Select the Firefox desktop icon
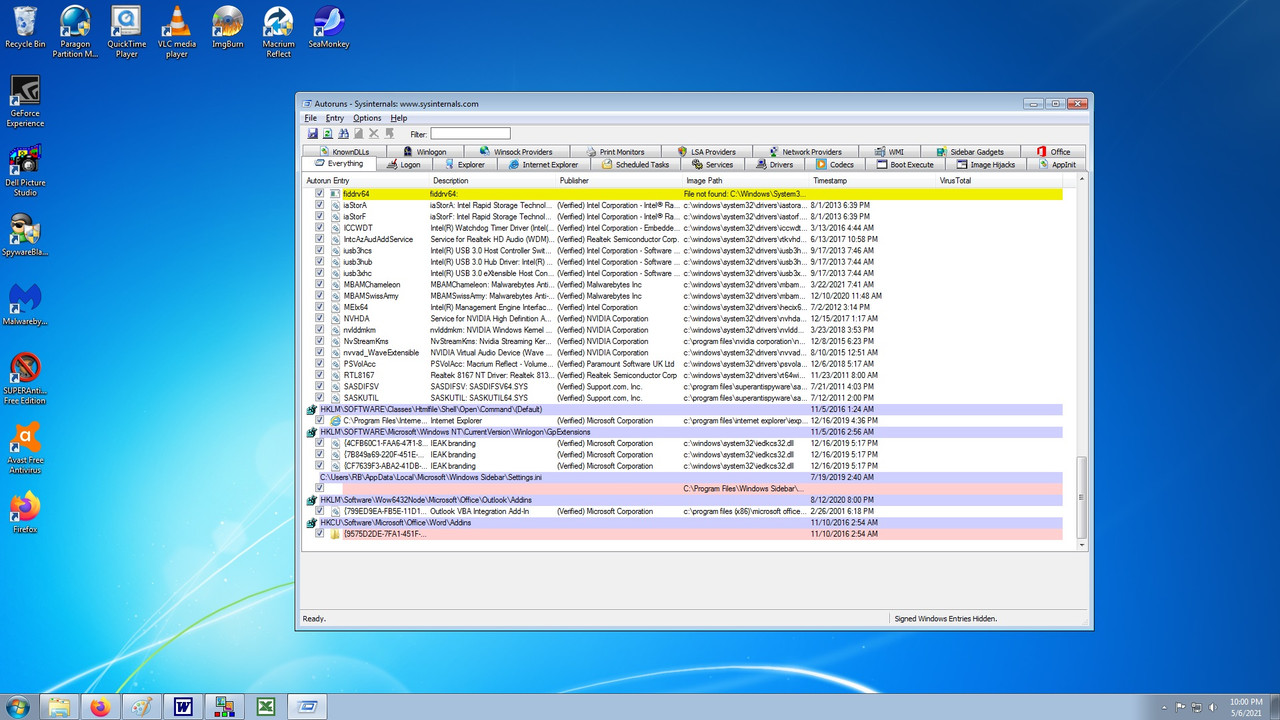 [x=25, y=512]
